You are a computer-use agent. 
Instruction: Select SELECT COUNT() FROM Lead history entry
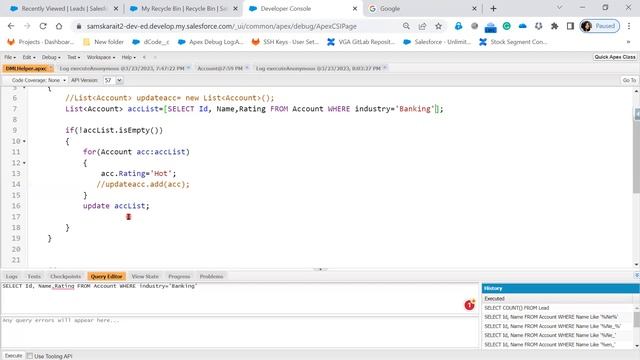517,308
